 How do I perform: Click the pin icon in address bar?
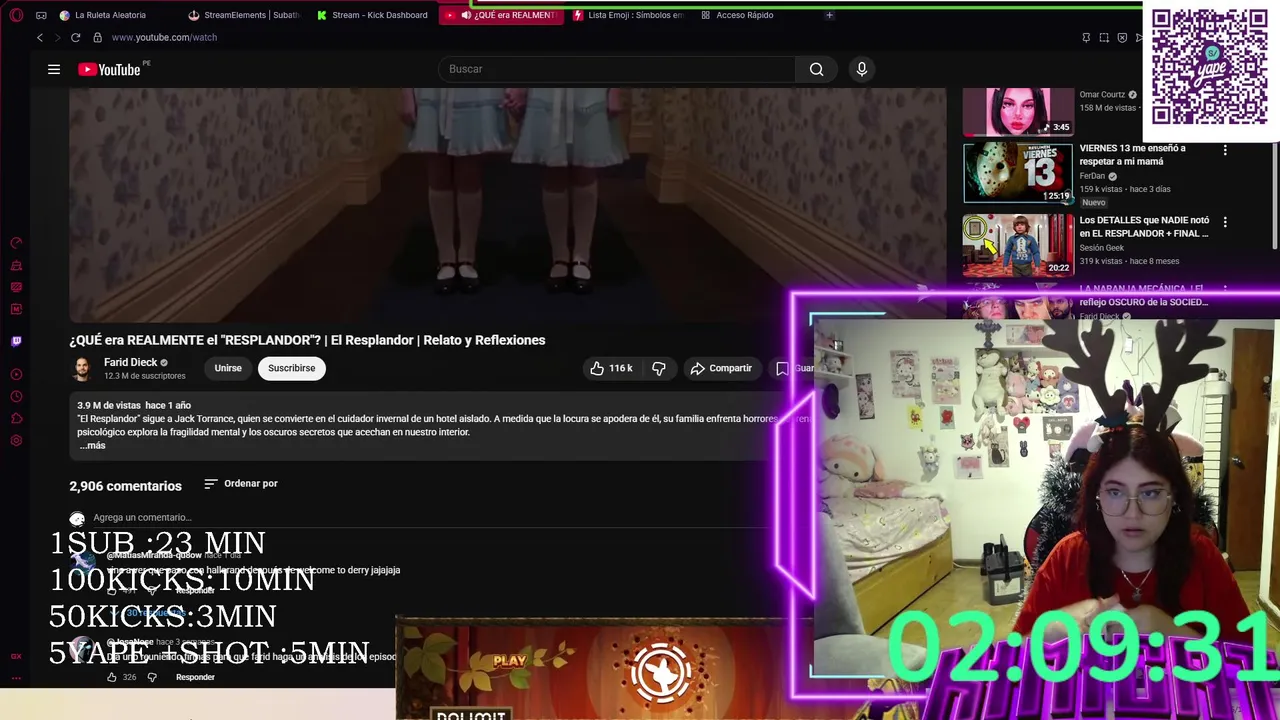coord(1086,37)
